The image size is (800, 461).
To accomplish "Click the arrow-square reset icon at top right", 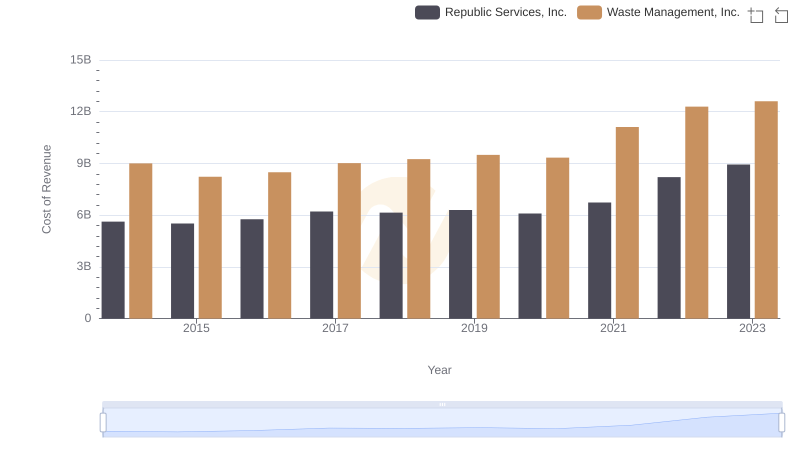I will pos(782,15).
